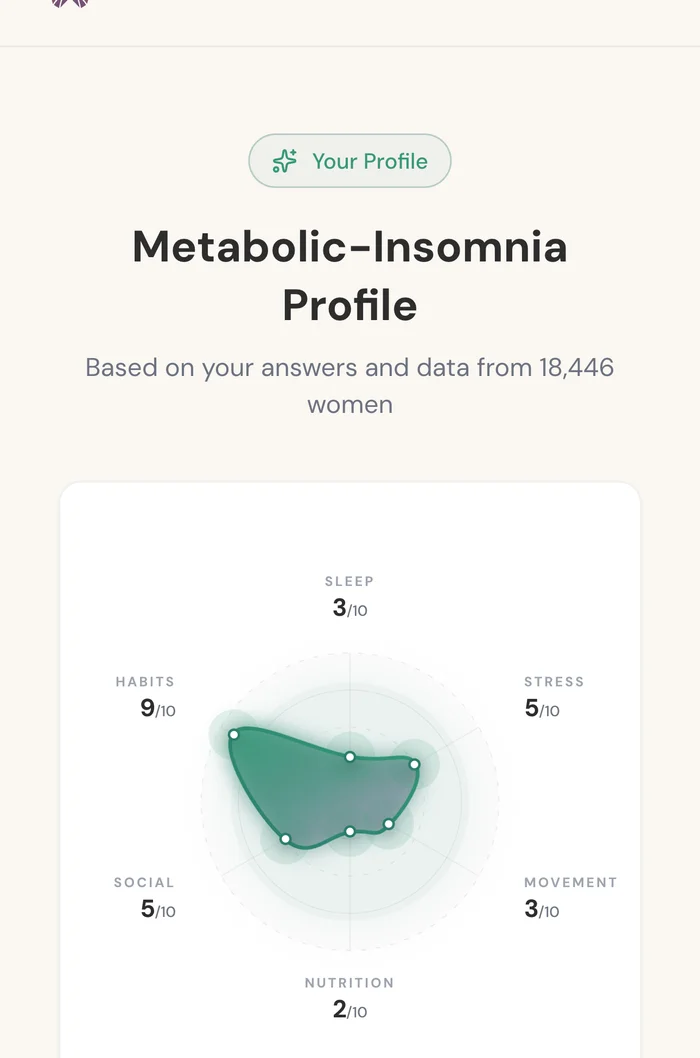
Task: Click the 9/10 score under Habits
Action: (x=157, y=709)
